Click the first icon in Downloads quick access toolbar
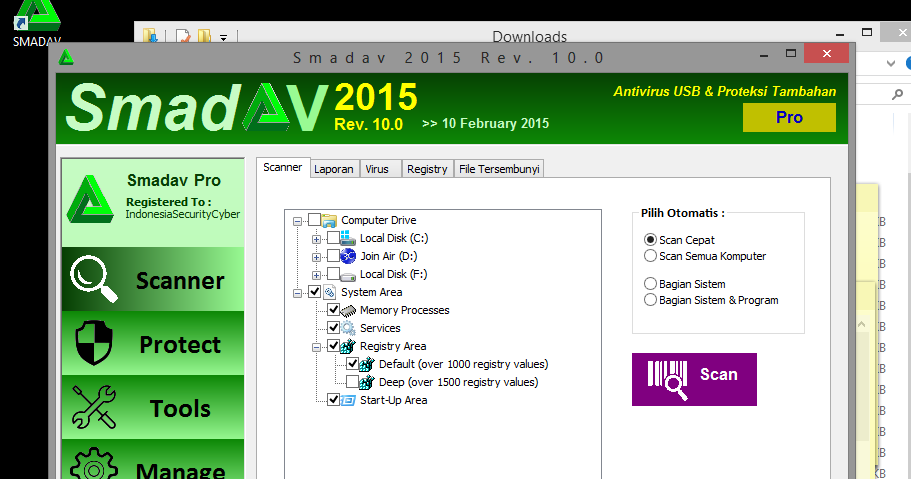Screen dimensions: 911x479 150,36
